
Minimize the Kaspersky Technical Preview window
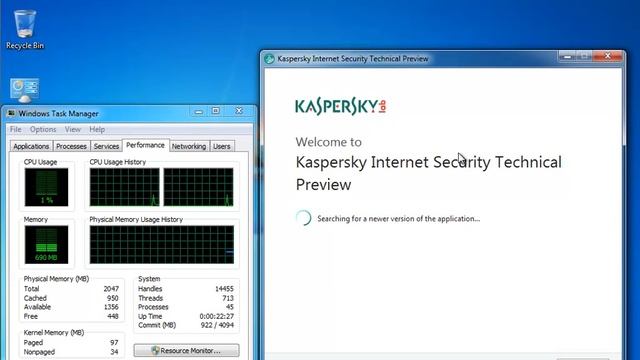(x=568, y=56)
